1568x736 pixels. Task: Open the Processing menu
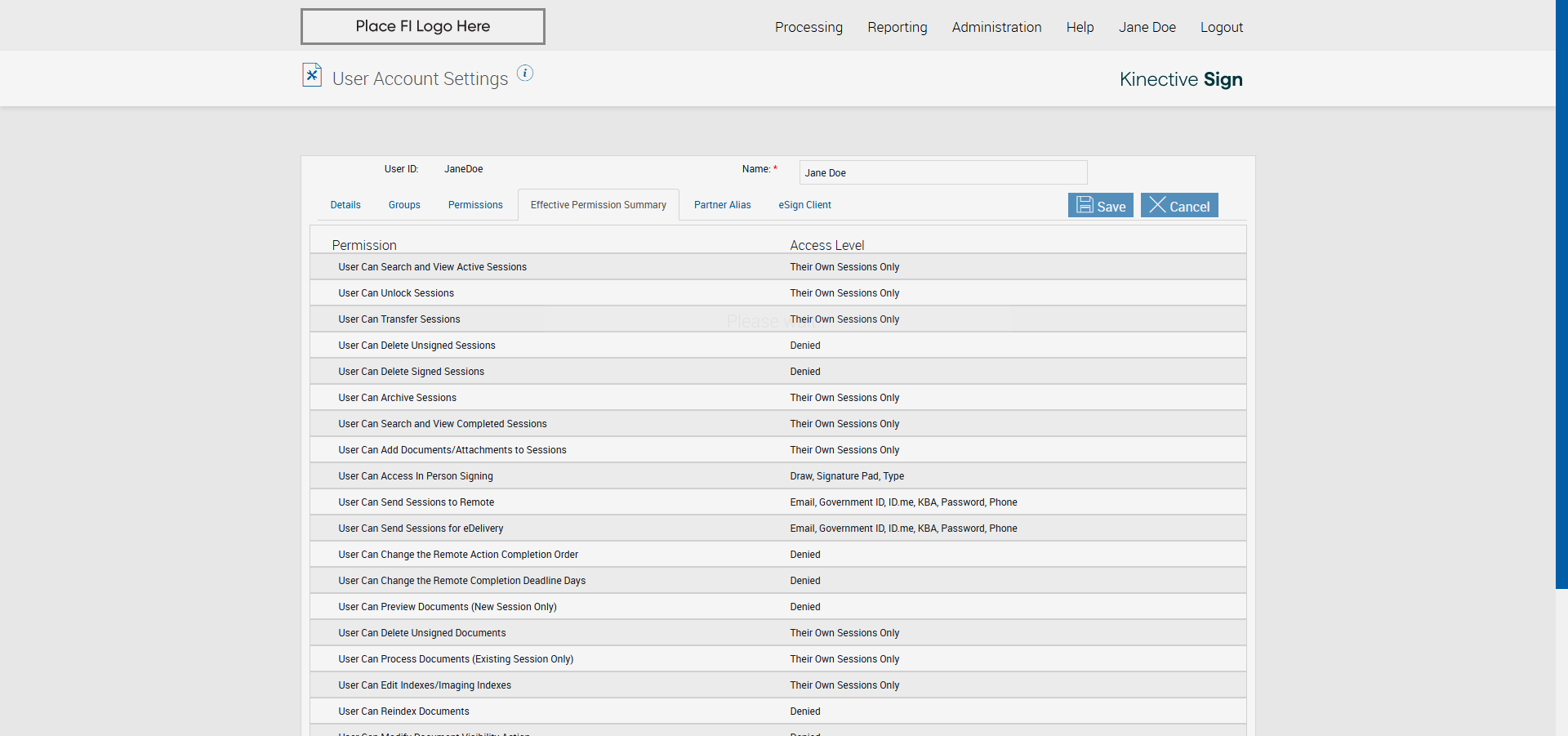coord(808,27)
